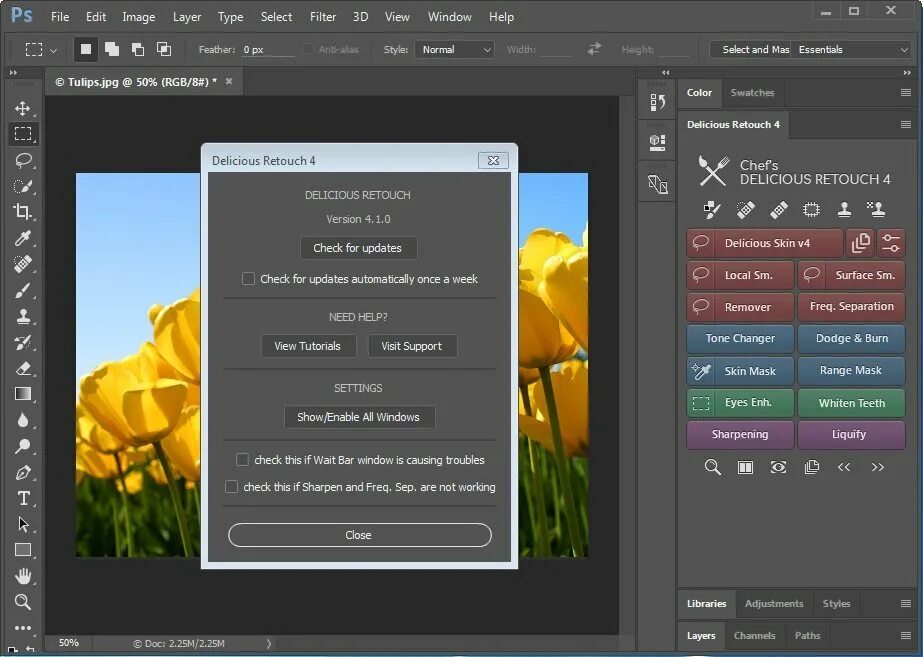Choose Intersect with selection mode
Screen dimensions: 923x657
[x=164, y=49]
